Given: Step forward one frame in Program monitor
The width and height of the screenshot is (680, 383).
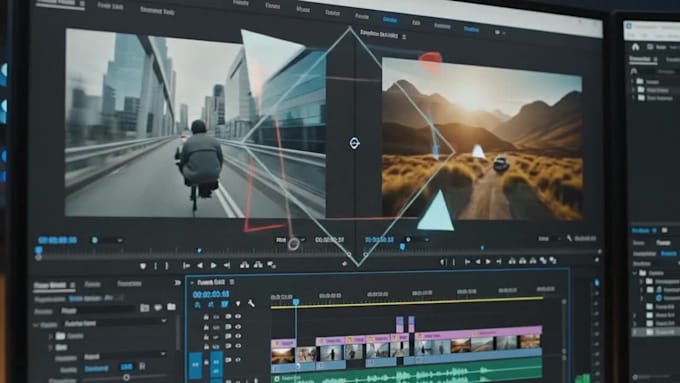Looking at the screenshot, I should [499, 261].
